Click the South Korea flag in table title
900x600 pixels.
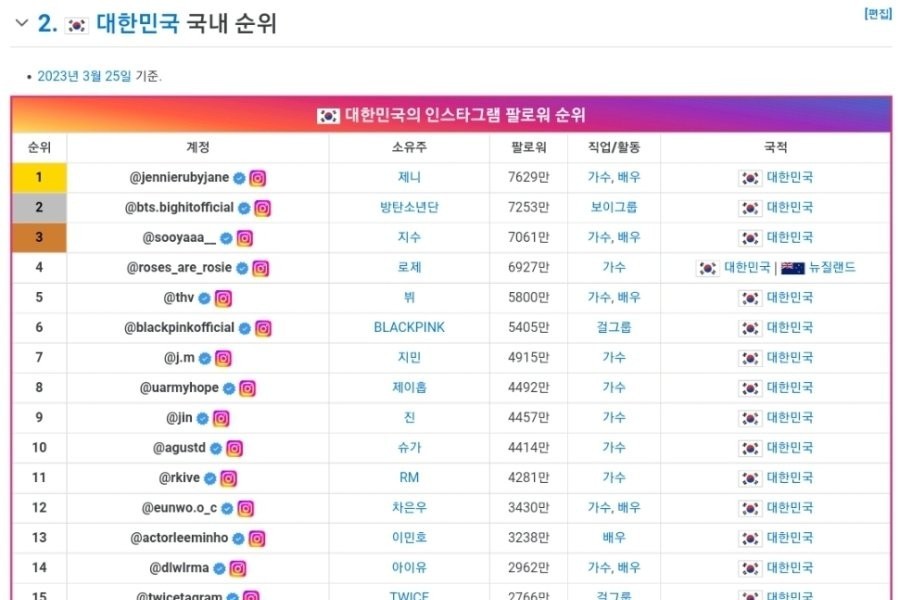(x=328, y=115)
